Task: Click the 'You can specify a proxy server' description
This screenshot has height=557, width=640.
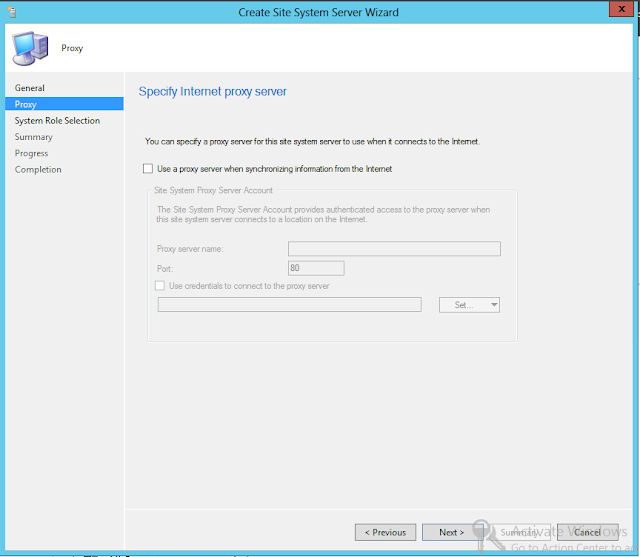Action: 313,142
